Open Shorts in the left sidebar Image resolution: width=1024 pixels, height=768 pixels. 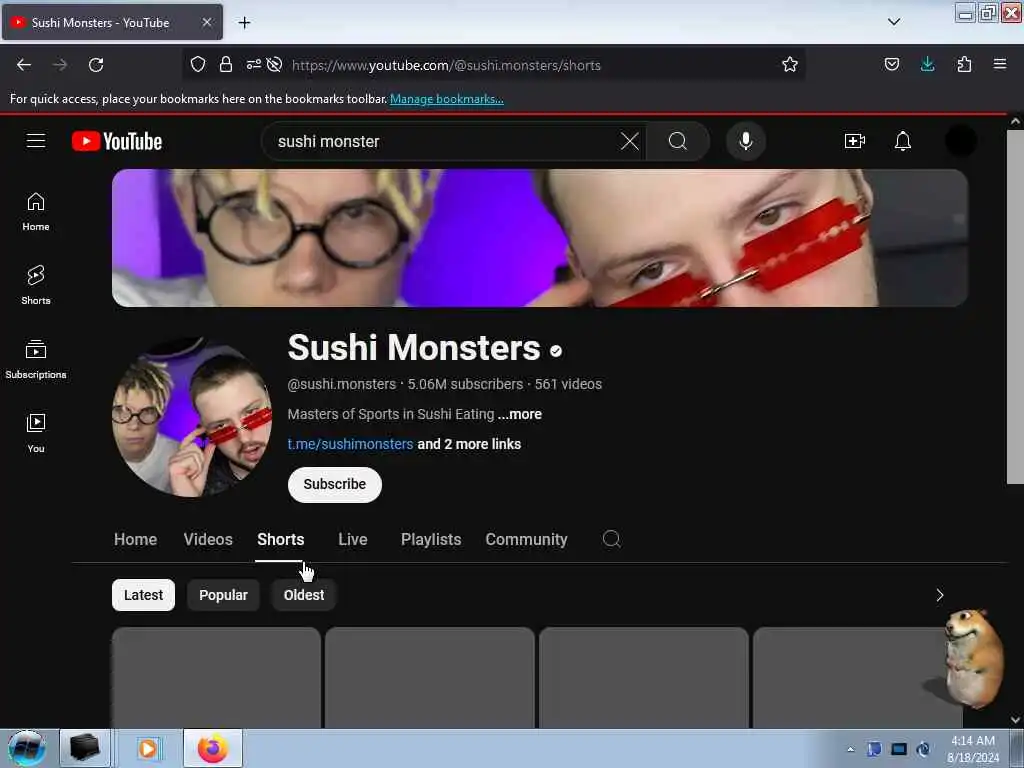[36, 285]
